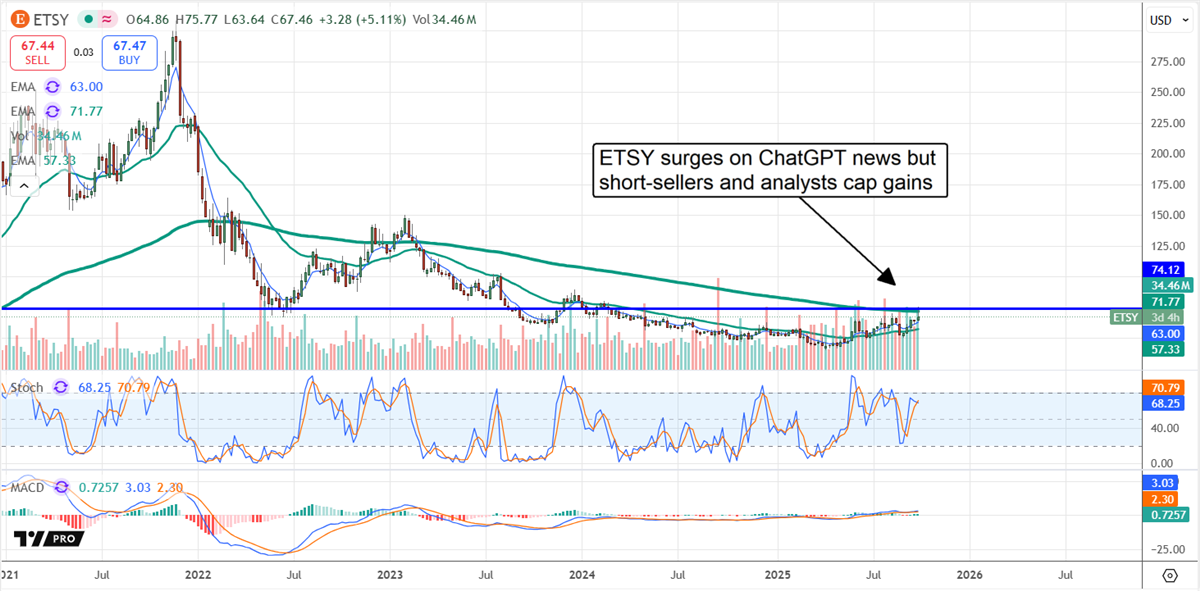
Task: Open chart settings via the bottom-right gear icon
Action: click(x=1168, y=577)
